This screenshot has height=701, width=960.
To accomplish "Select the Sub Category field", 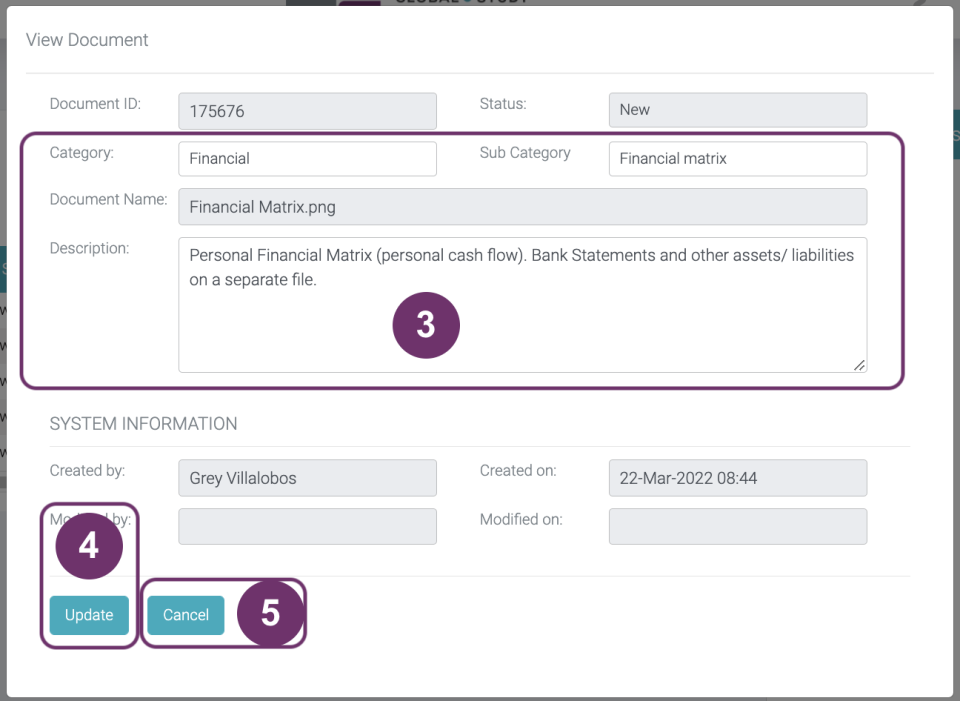I will [x=737, y=158].
